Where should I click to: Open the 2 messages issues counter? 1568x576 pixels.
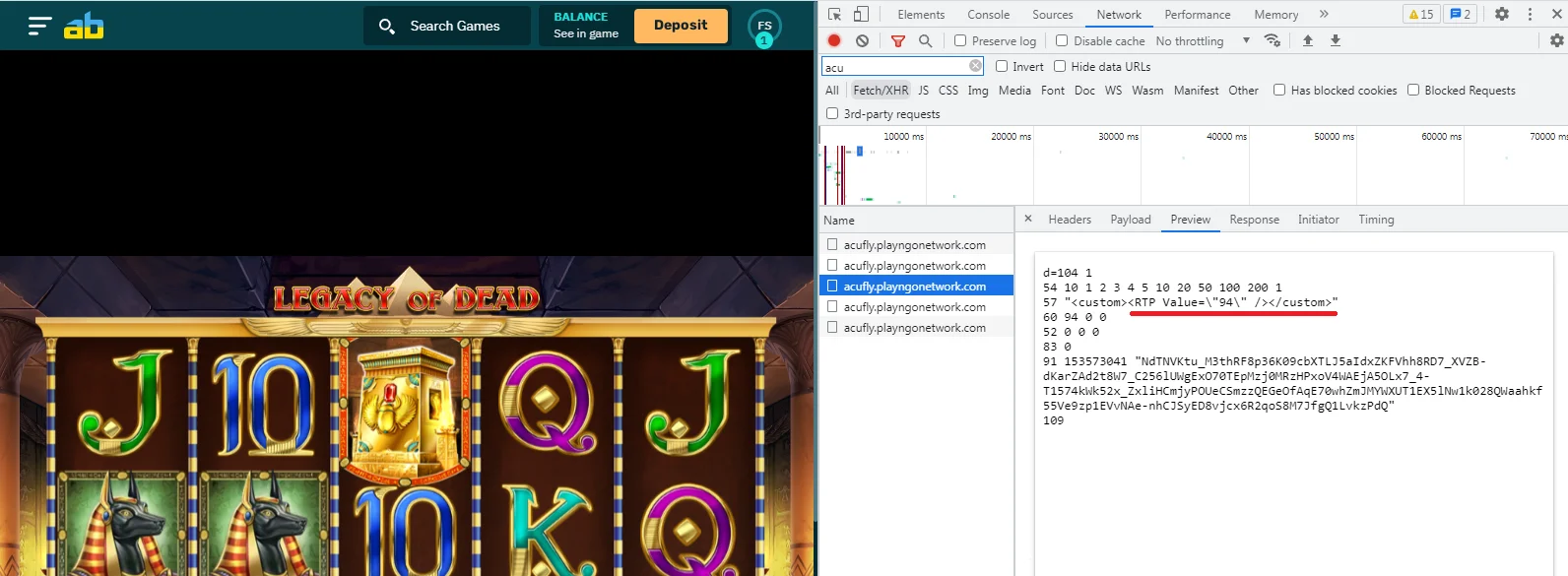click(x=1460, y=14)
